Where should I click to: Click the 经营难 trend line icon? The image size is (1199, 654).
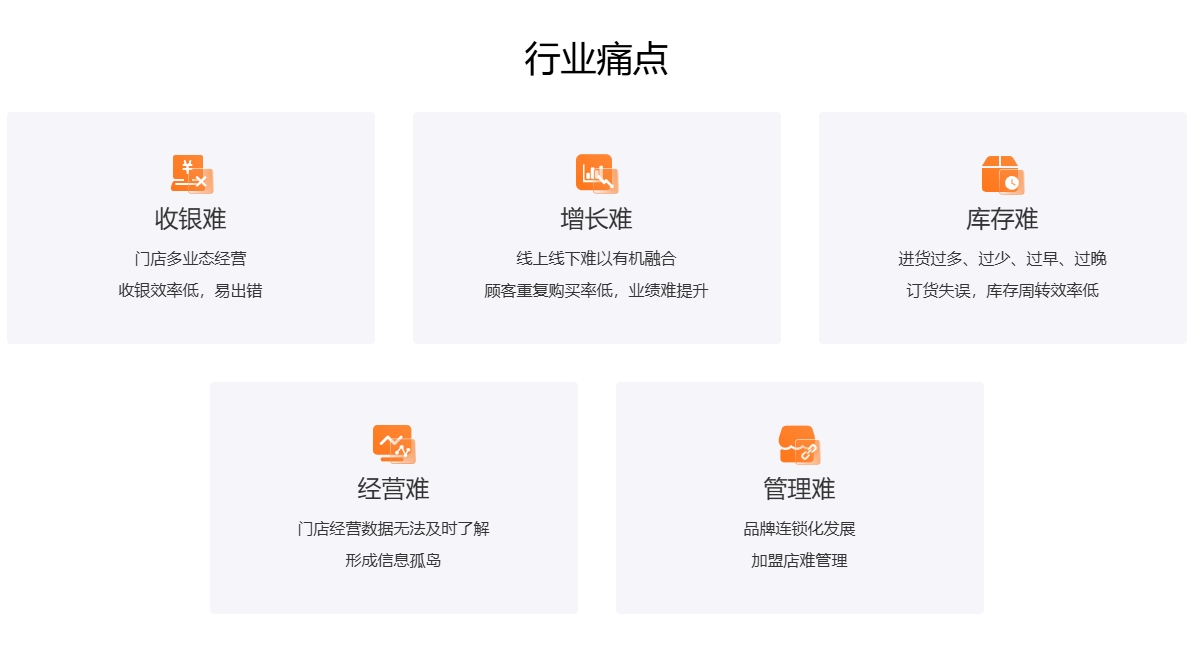[x=393, y=444]
